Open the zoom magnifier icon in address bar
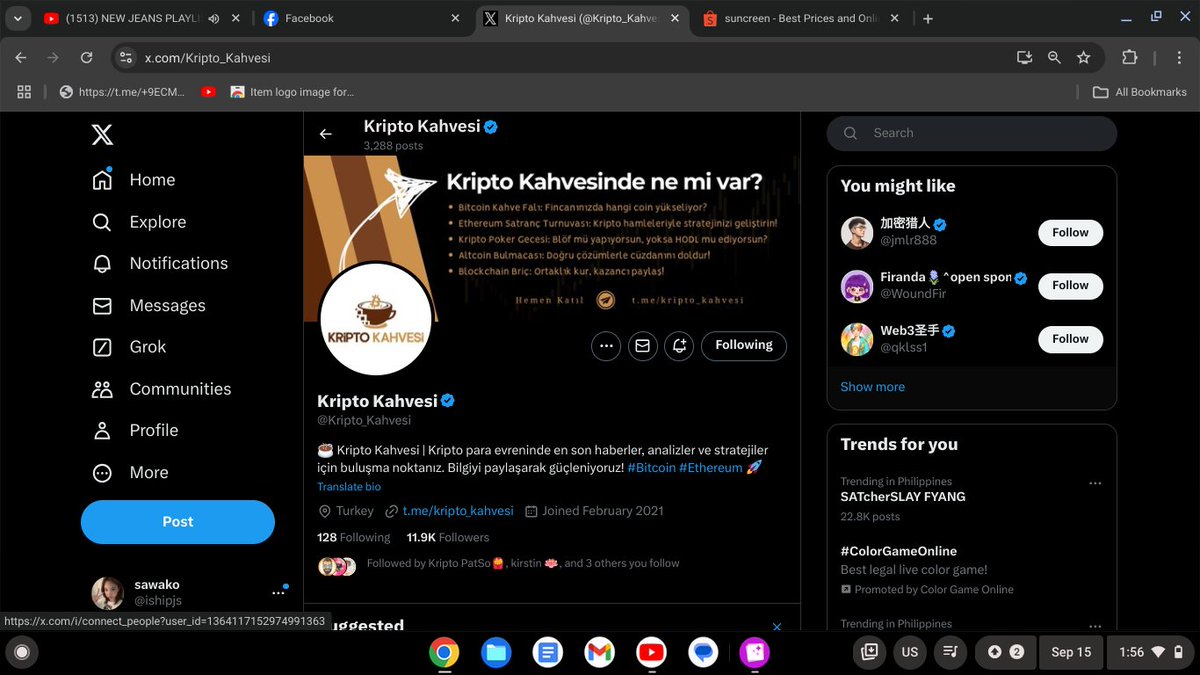The height and width of the screenshot is (675, 1200). click(x=1054, y=58)
